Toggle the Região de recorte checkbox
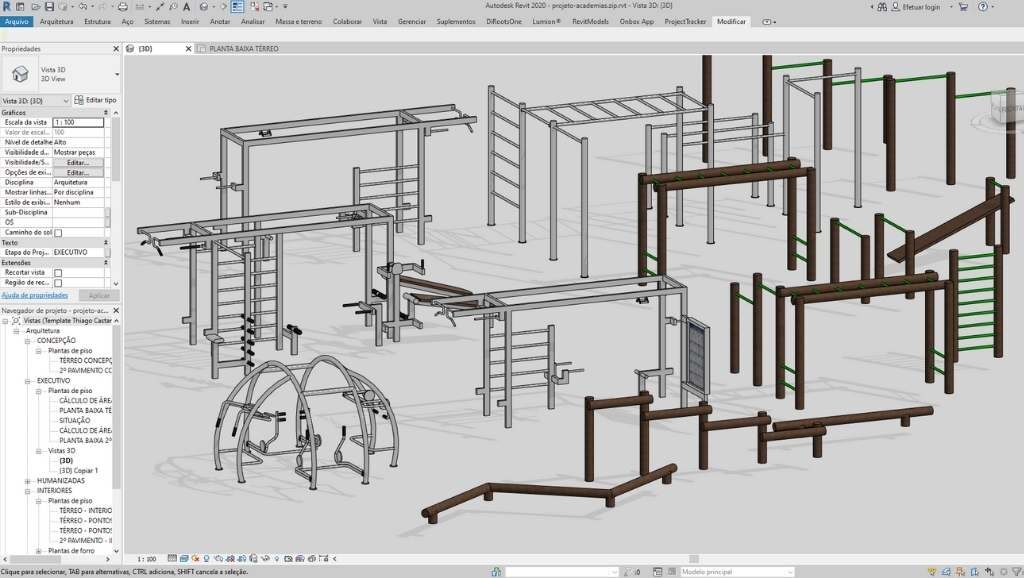 coord(58,283)
